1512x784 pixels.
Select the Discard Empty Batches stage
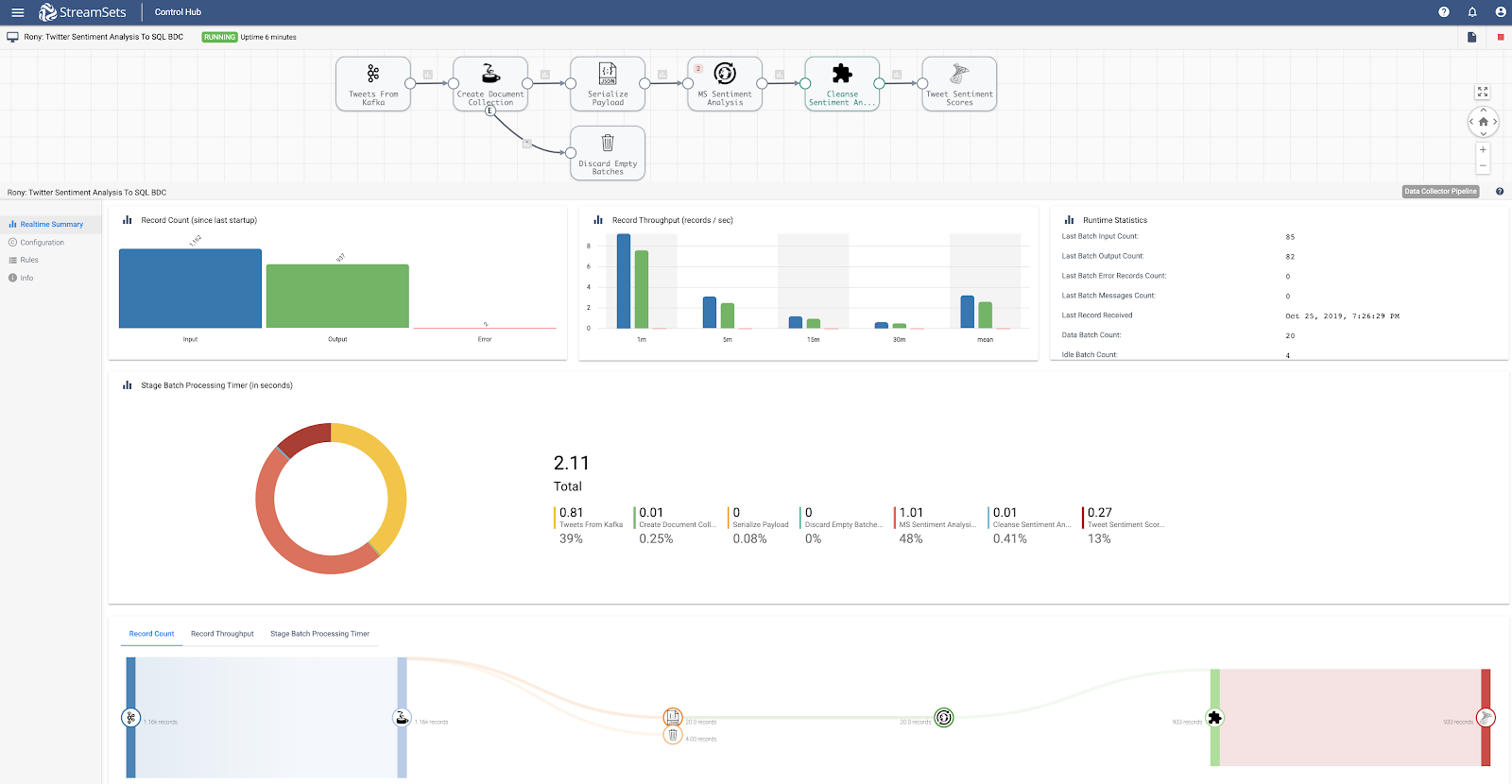pyautogui.click(x=608, y=153)
